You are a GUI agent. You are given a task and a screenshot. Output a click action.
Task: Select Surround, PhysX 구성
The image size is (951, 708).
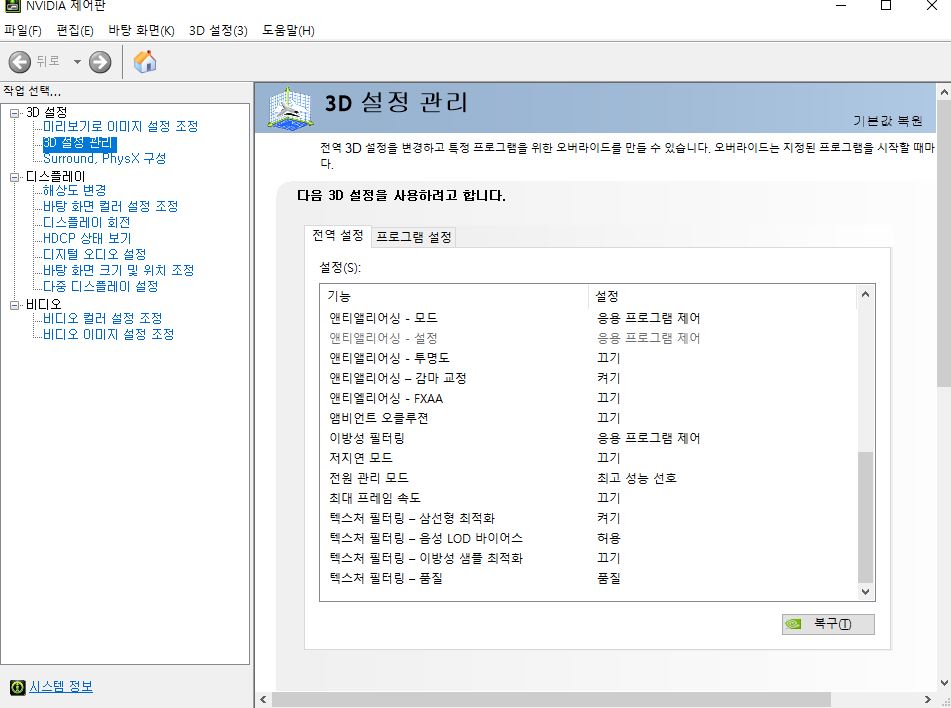click(x=104, y=158)
